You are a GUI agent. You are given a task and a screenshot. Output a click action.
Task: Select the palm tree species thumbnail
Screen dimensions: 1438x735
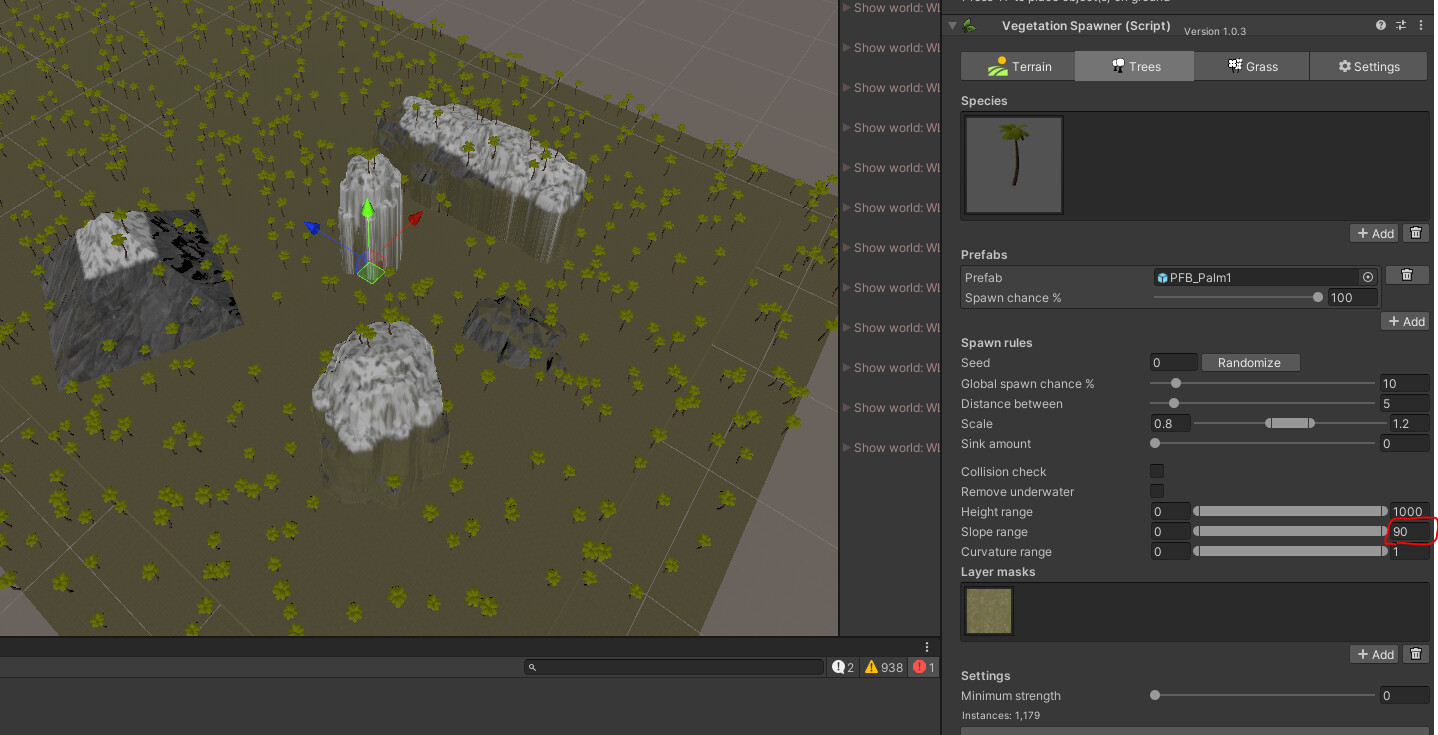(x=1013, y=163)
